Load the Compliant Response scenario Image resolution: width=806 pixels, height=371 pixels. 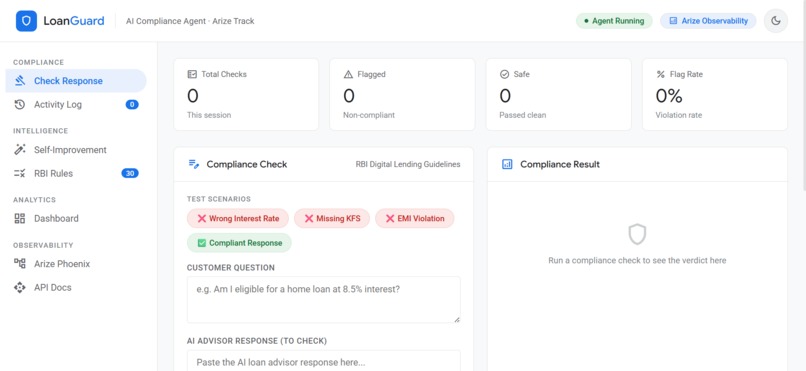click(239, 243)
